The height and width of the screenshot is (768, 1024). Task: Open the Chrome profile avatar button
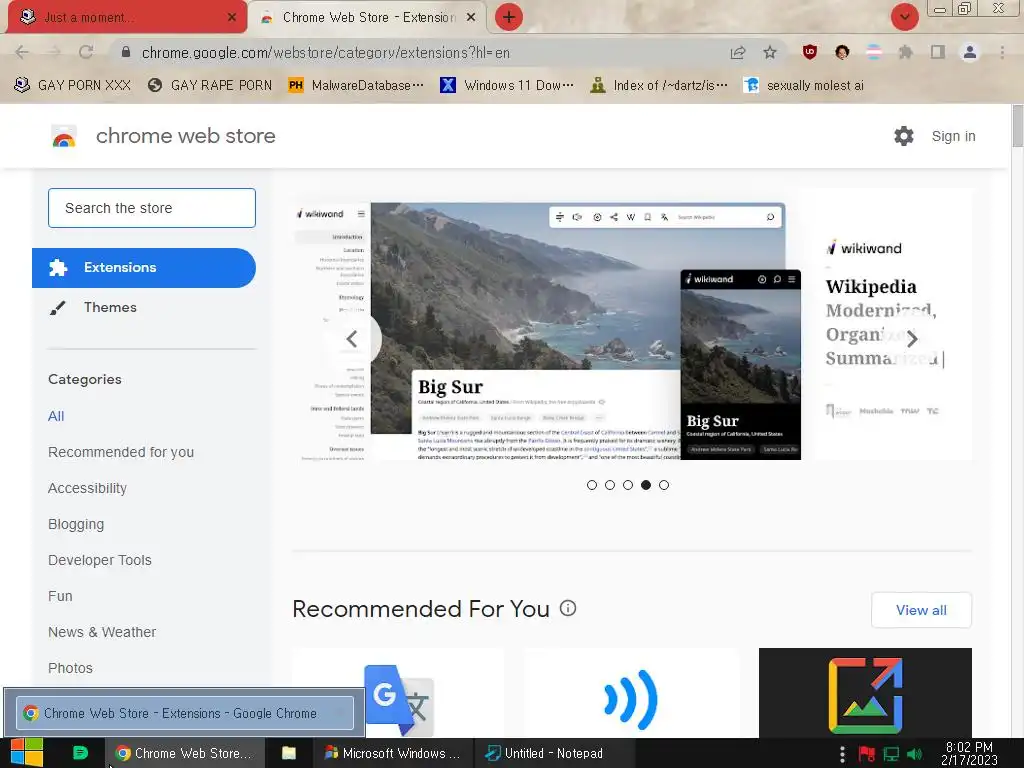click(970, 52)
